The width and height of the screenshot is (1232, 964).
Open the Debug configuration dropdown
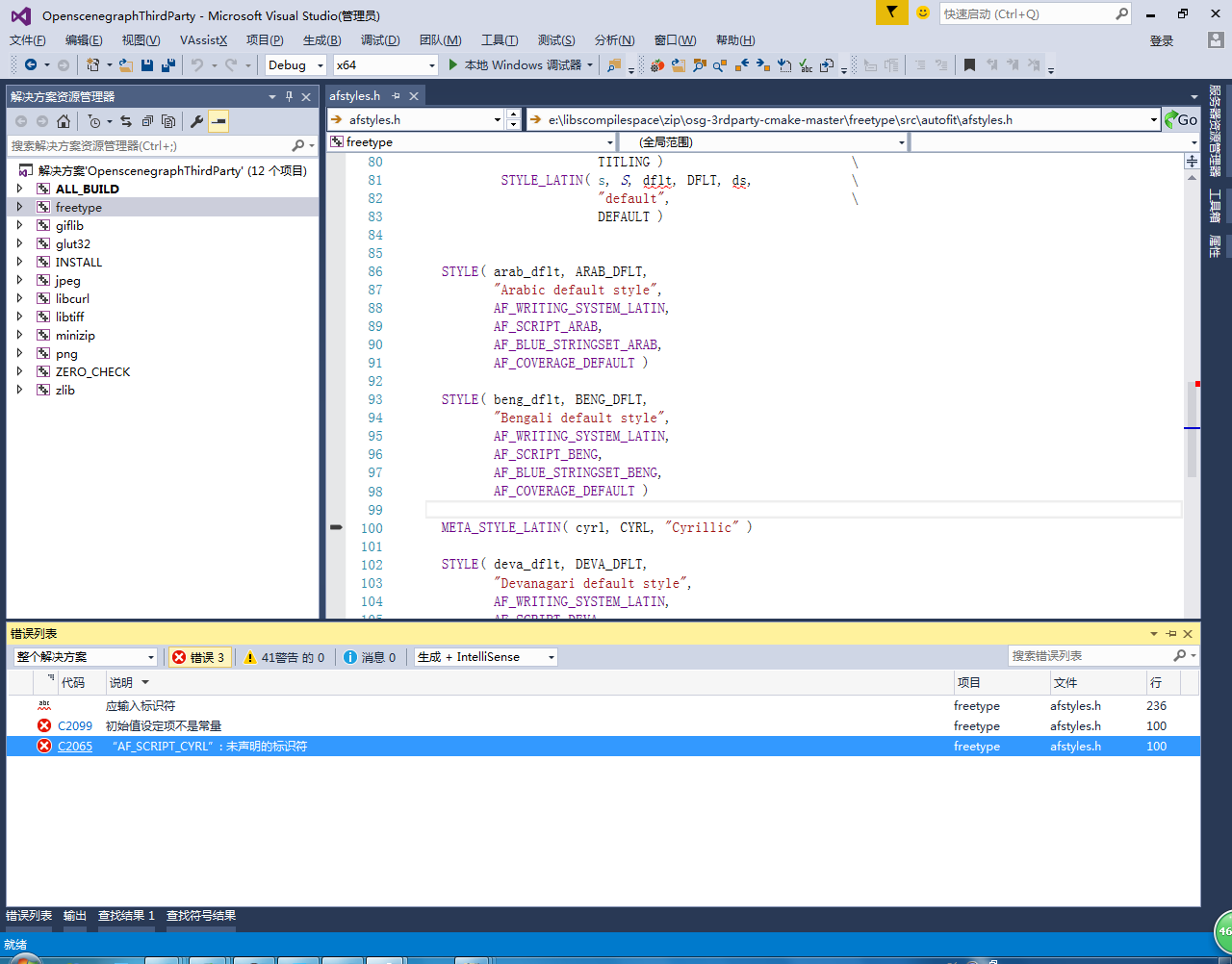click(321, 65)
